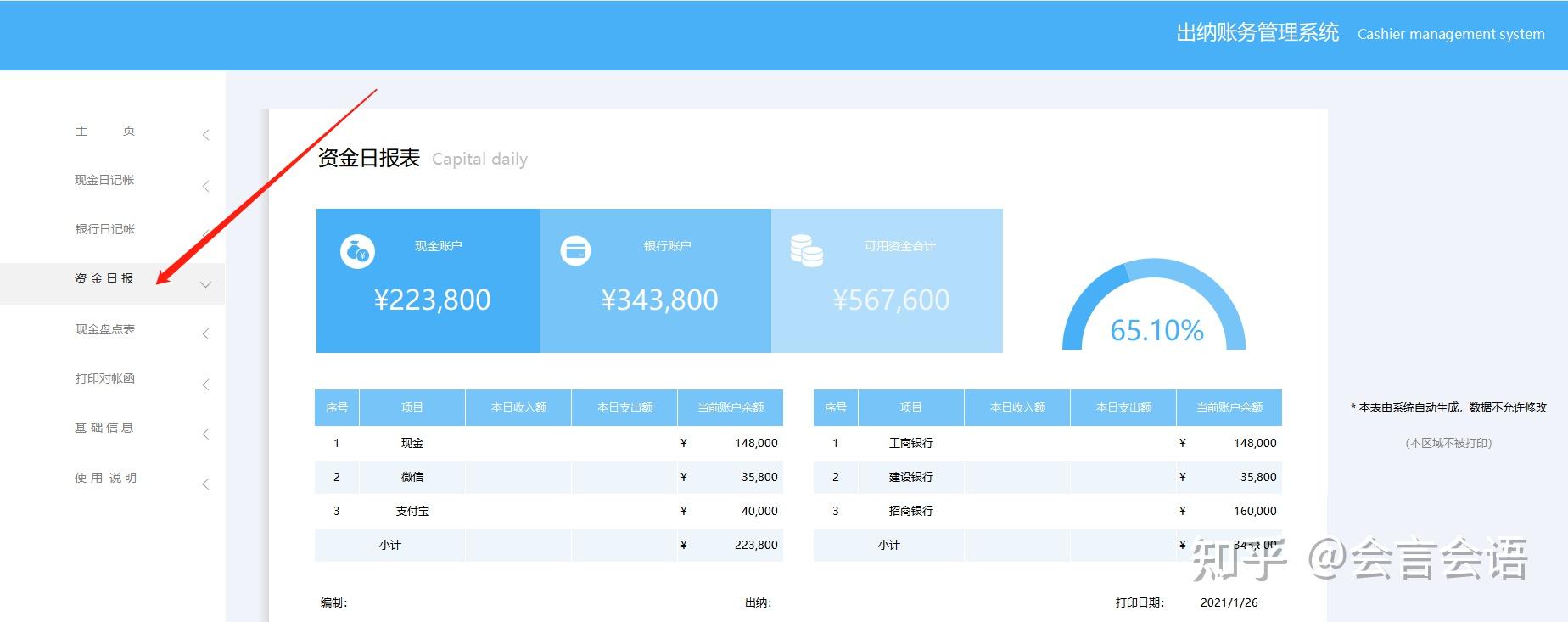This screenshot has width=1568, height=622.
Task: Go to 基础信息 in the sidebar
Action: click(104, 428)
